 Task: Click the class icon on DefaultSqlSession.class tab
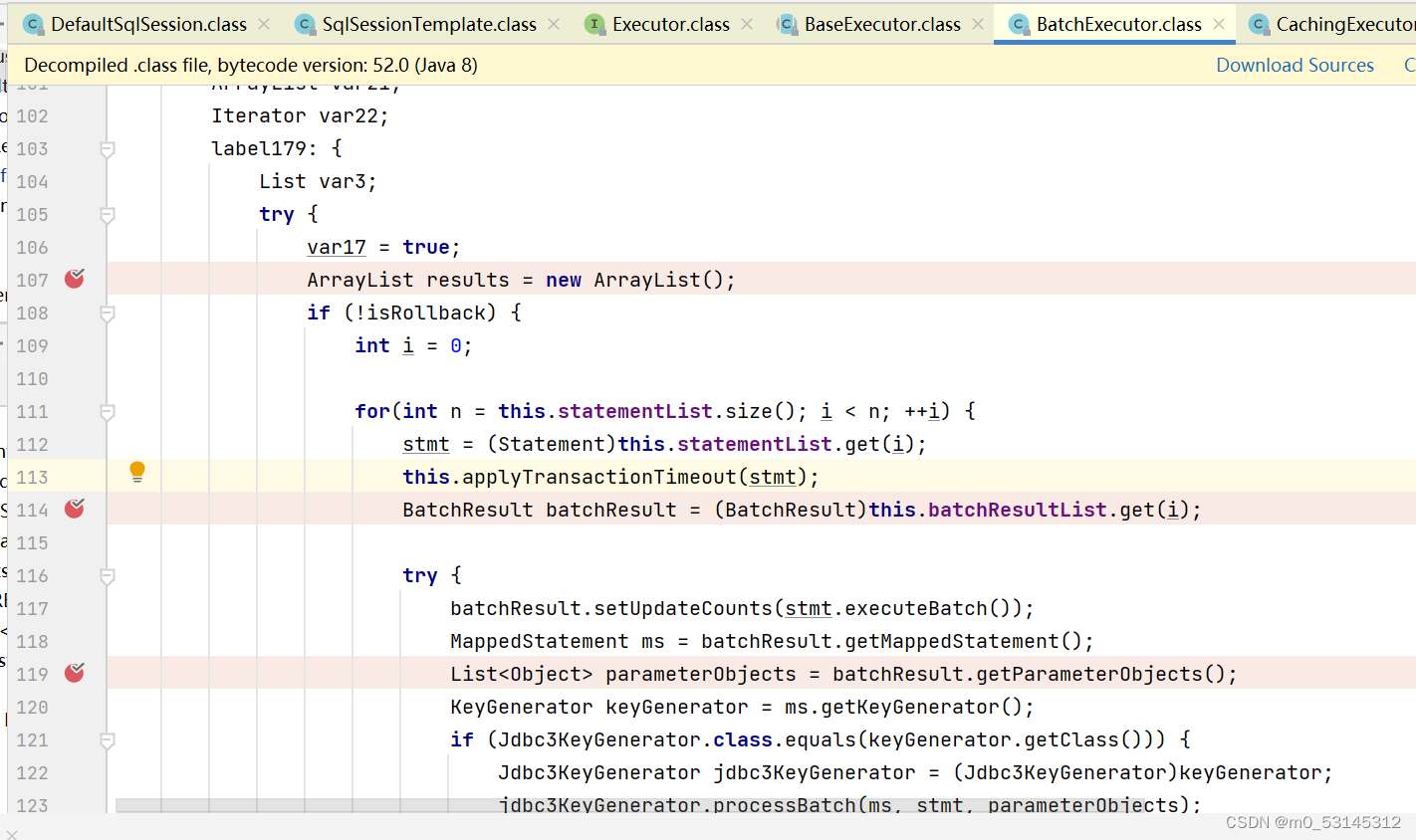tap(33, 24)
